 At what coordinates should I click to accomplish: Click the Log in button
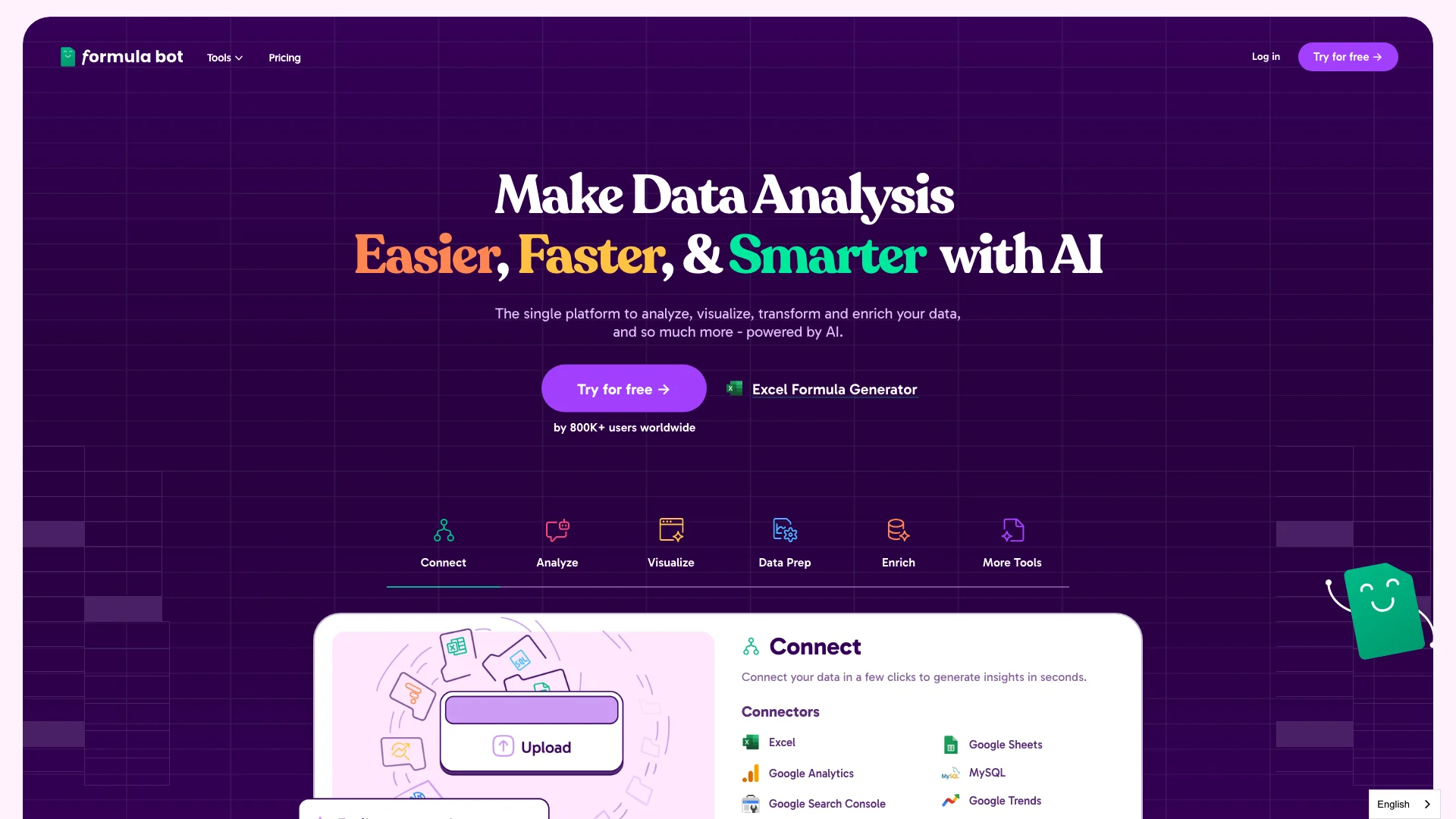1265,56
